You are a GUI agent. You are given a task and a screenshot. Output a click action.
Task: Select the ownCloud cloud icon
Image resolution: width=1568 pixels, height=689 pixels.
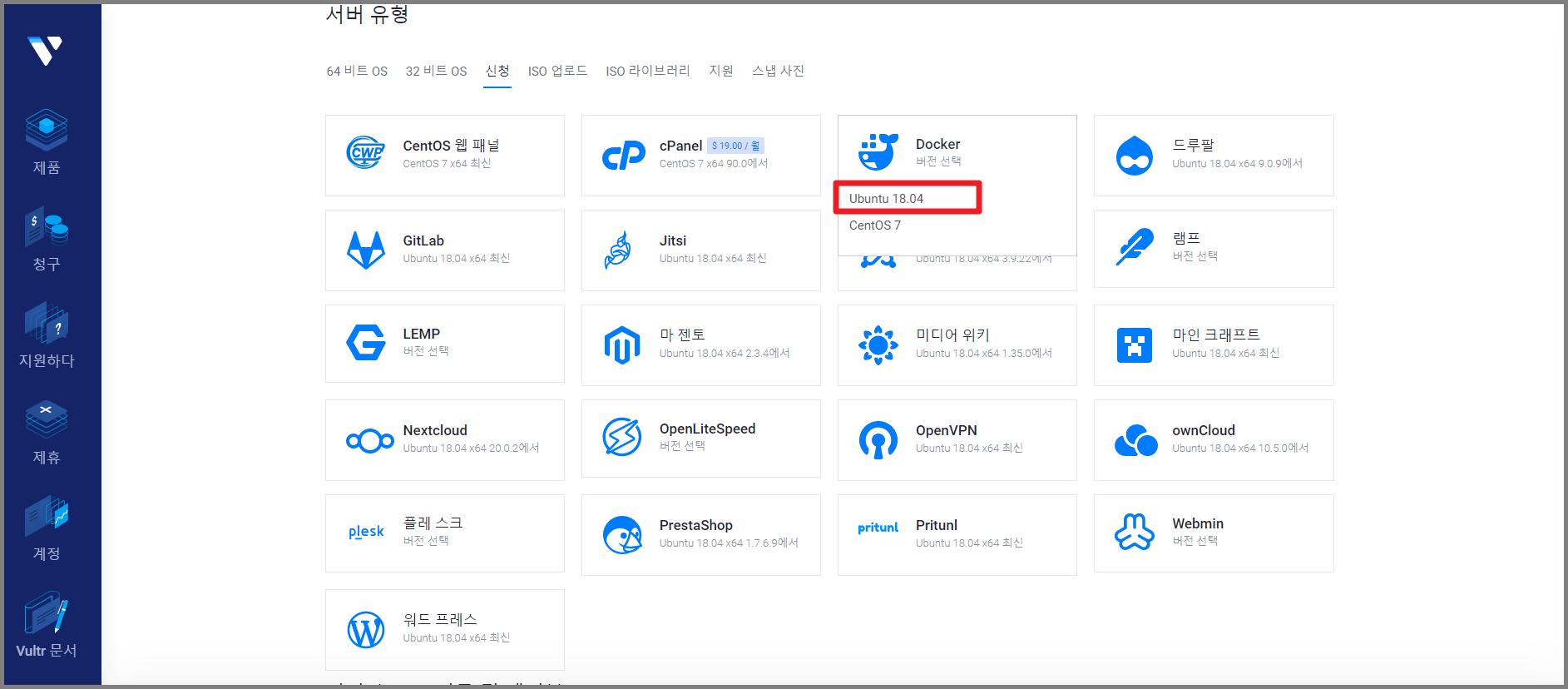tap(1136, 440)
